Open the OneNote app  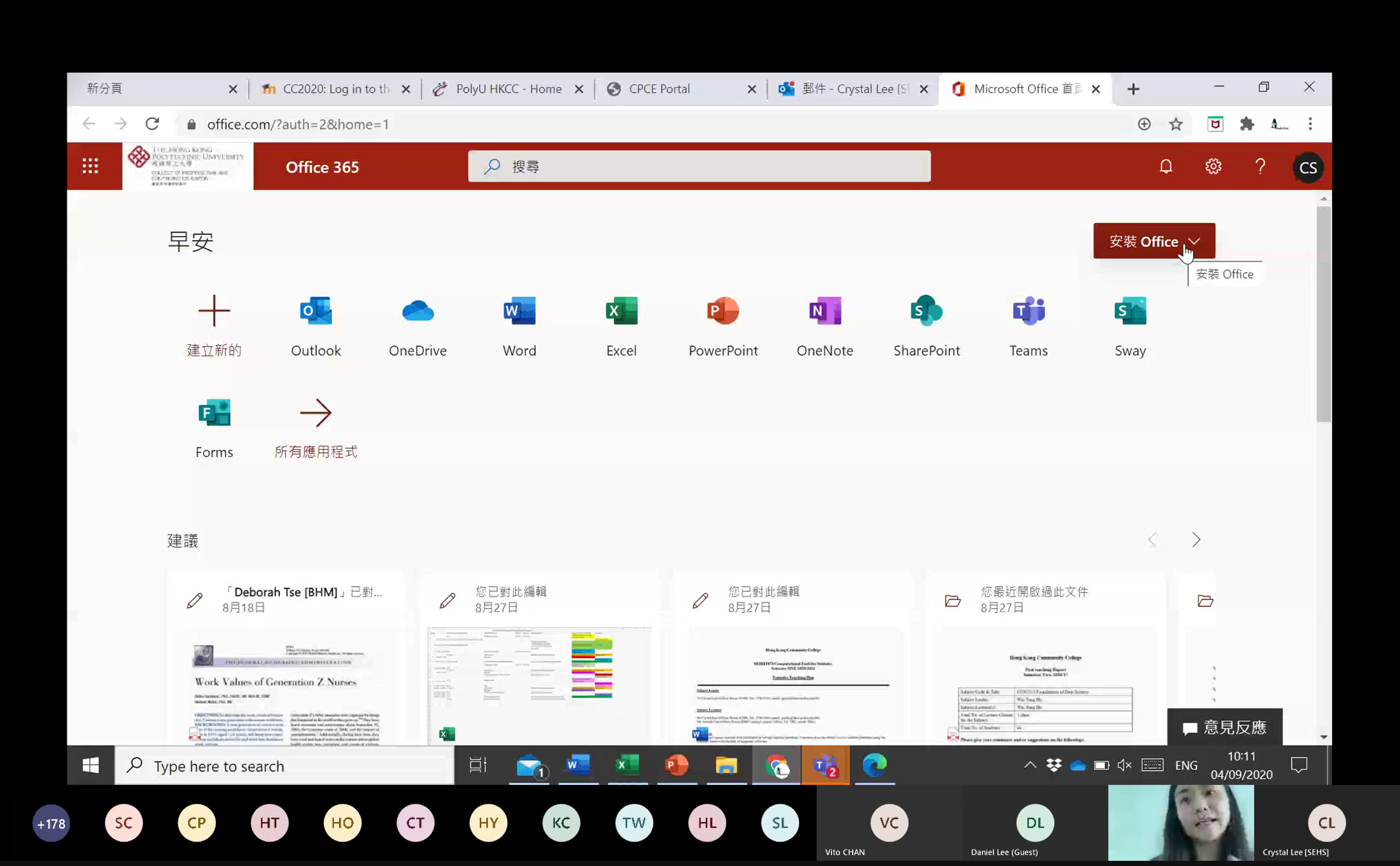pyautogui.click(x=824, y=312)
